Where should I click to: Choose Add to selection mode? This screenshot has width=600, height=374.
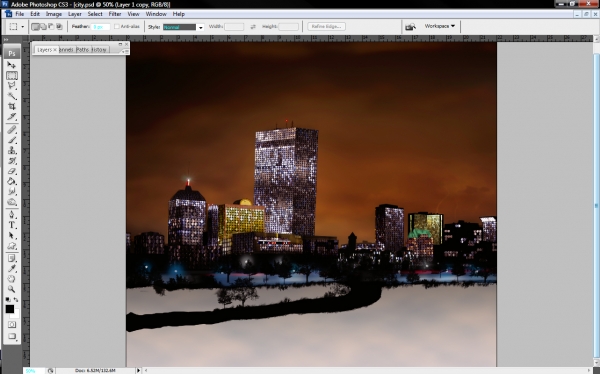pos(43,27)
